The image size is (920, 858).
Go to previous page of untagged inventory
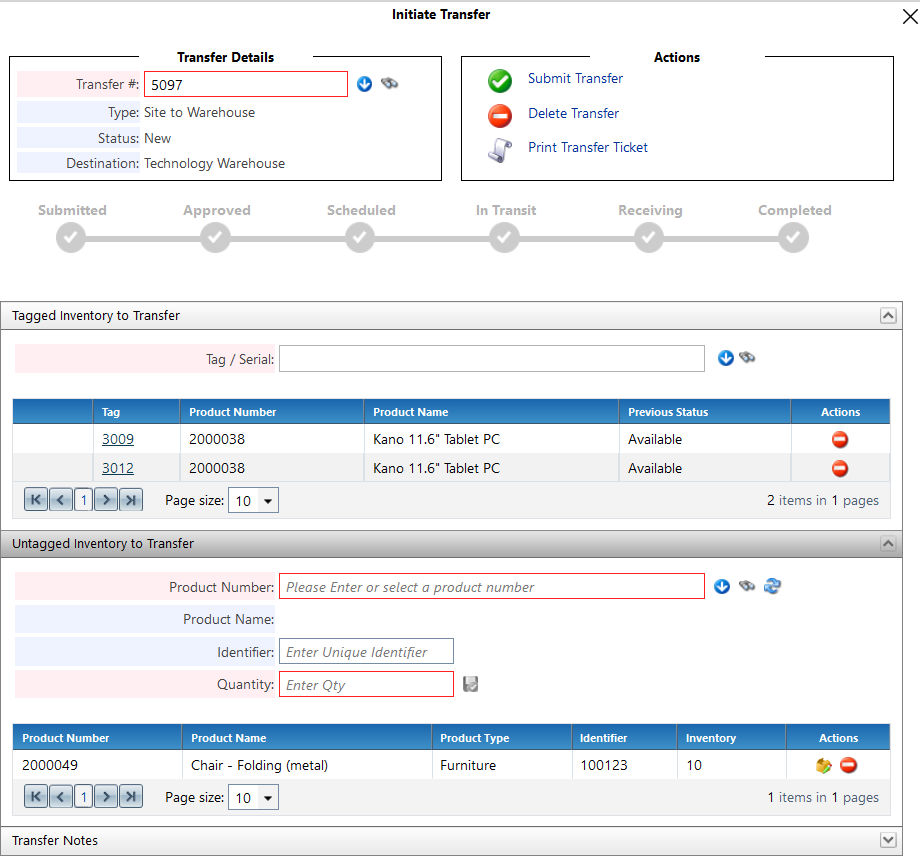point(60,797)
